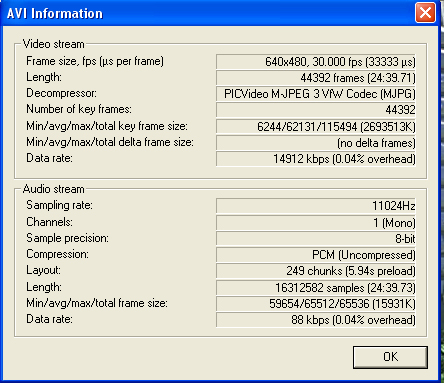Click the sampling rate value 11024Hz
Image resolution: width=444 pixels, height=383 pixels.
point(316,206)
